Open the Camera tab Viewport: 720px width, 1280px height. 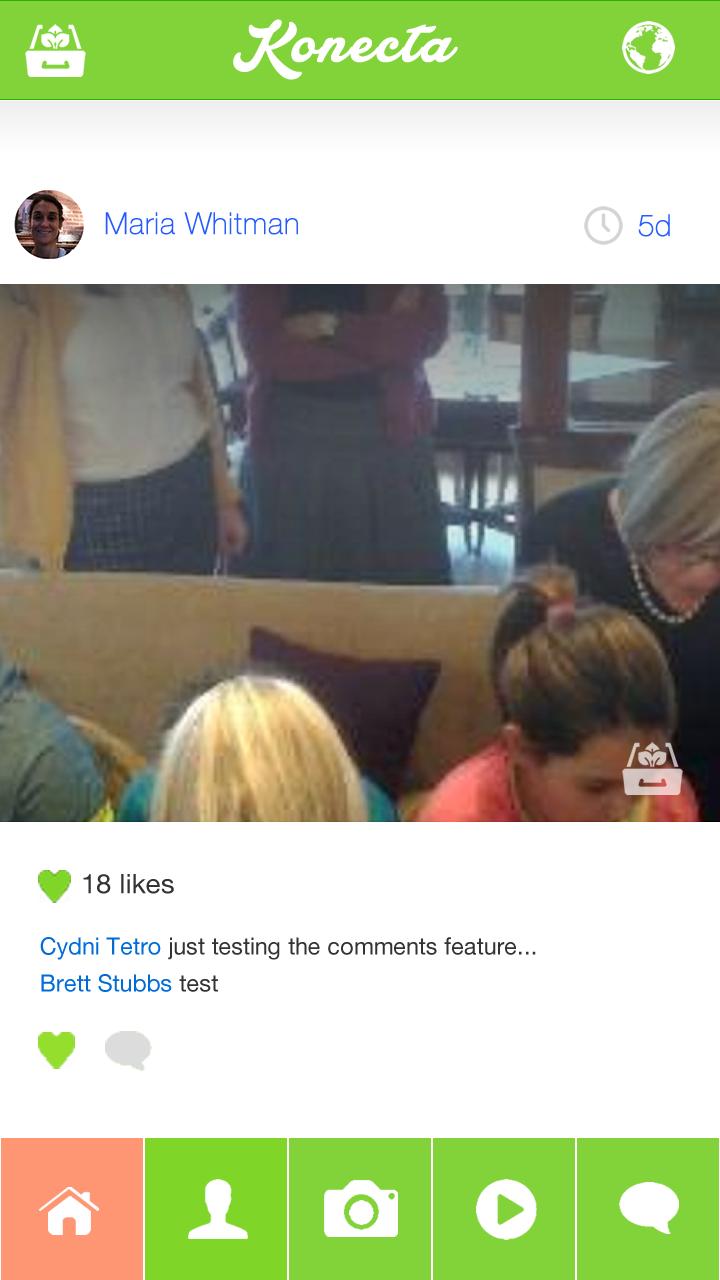pos(360,1209)
